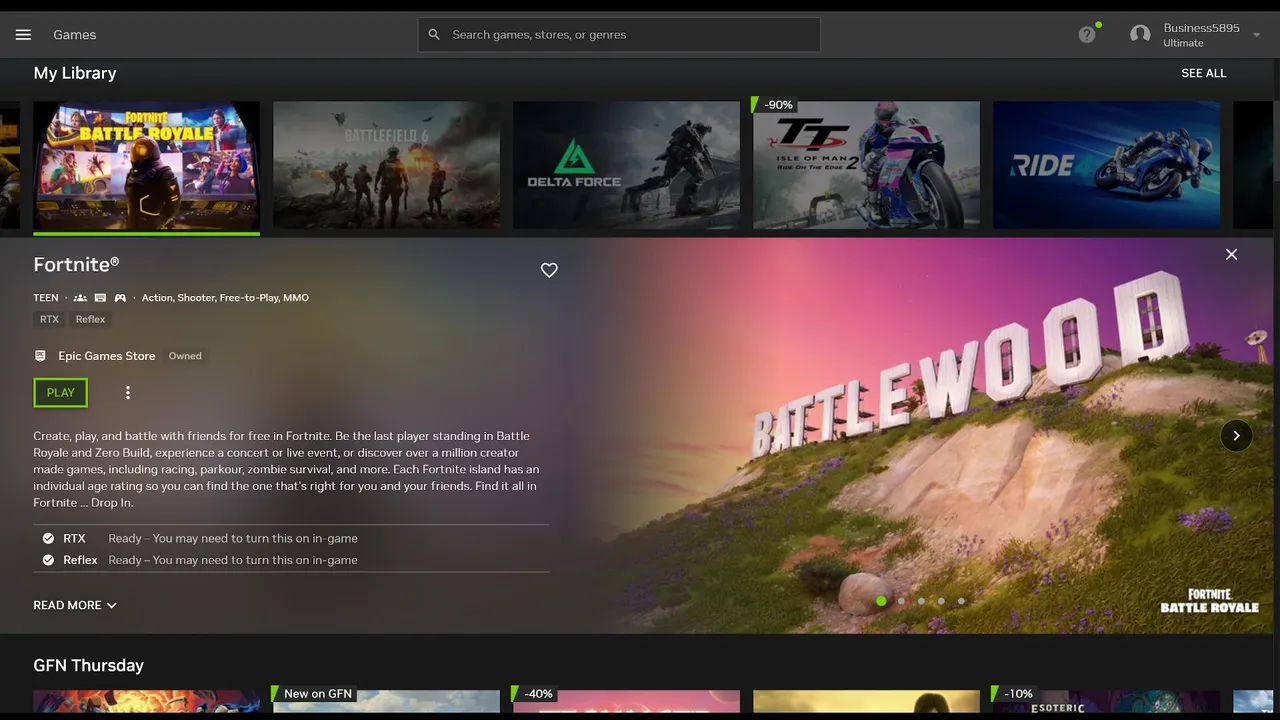The height and width of the screenshot is (720, 1280).
Task: Click the RTX tag chip
Action: [49, 319]
